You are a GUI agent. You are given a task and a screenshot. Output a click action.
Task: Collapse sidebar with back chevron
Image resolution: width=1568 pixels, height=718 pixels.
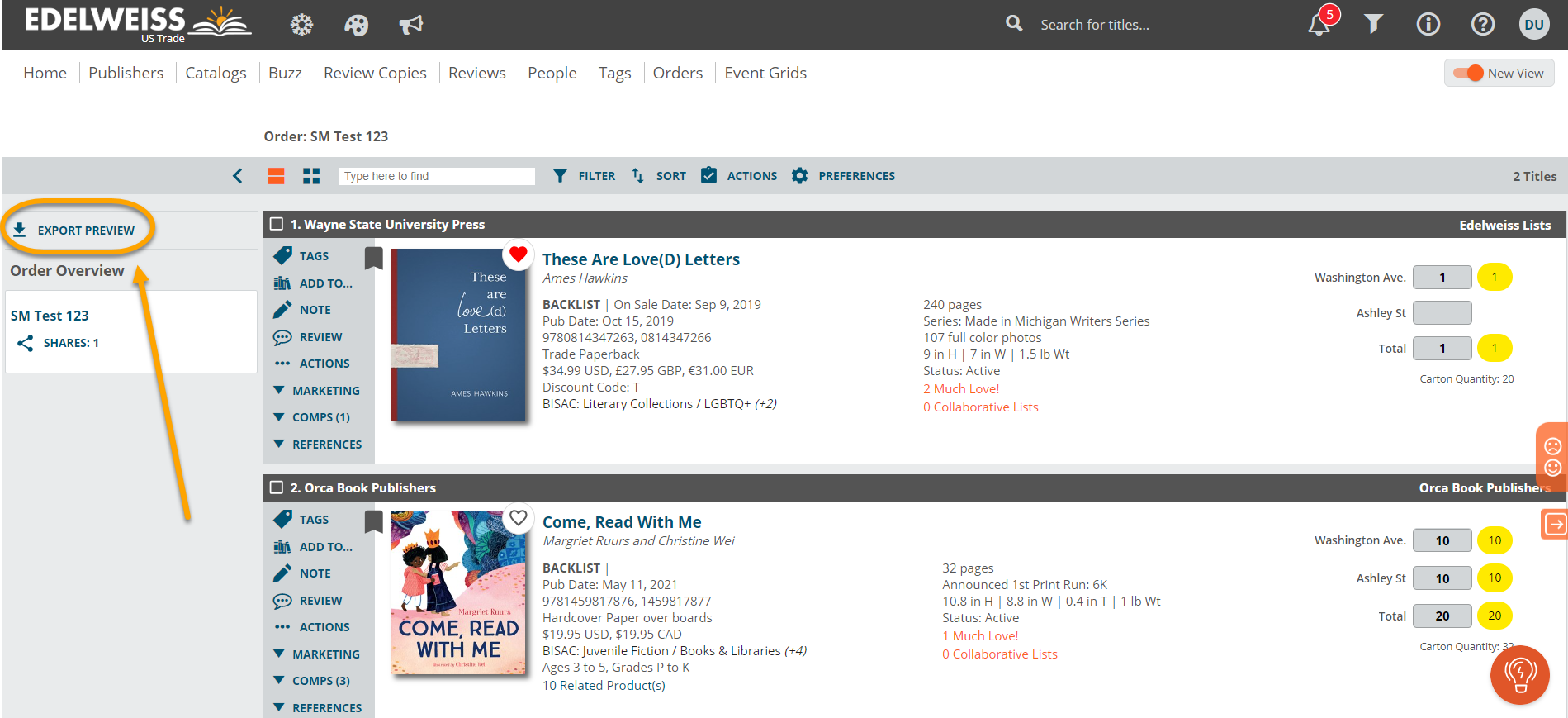point(238,176)
